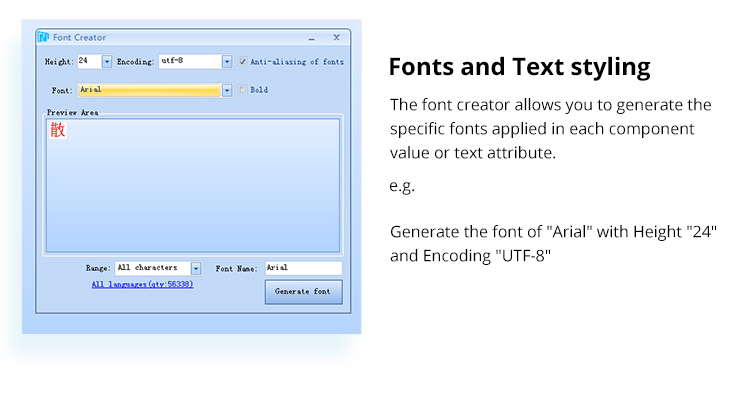Select the utf-8 Encoding field

point(190,61)
